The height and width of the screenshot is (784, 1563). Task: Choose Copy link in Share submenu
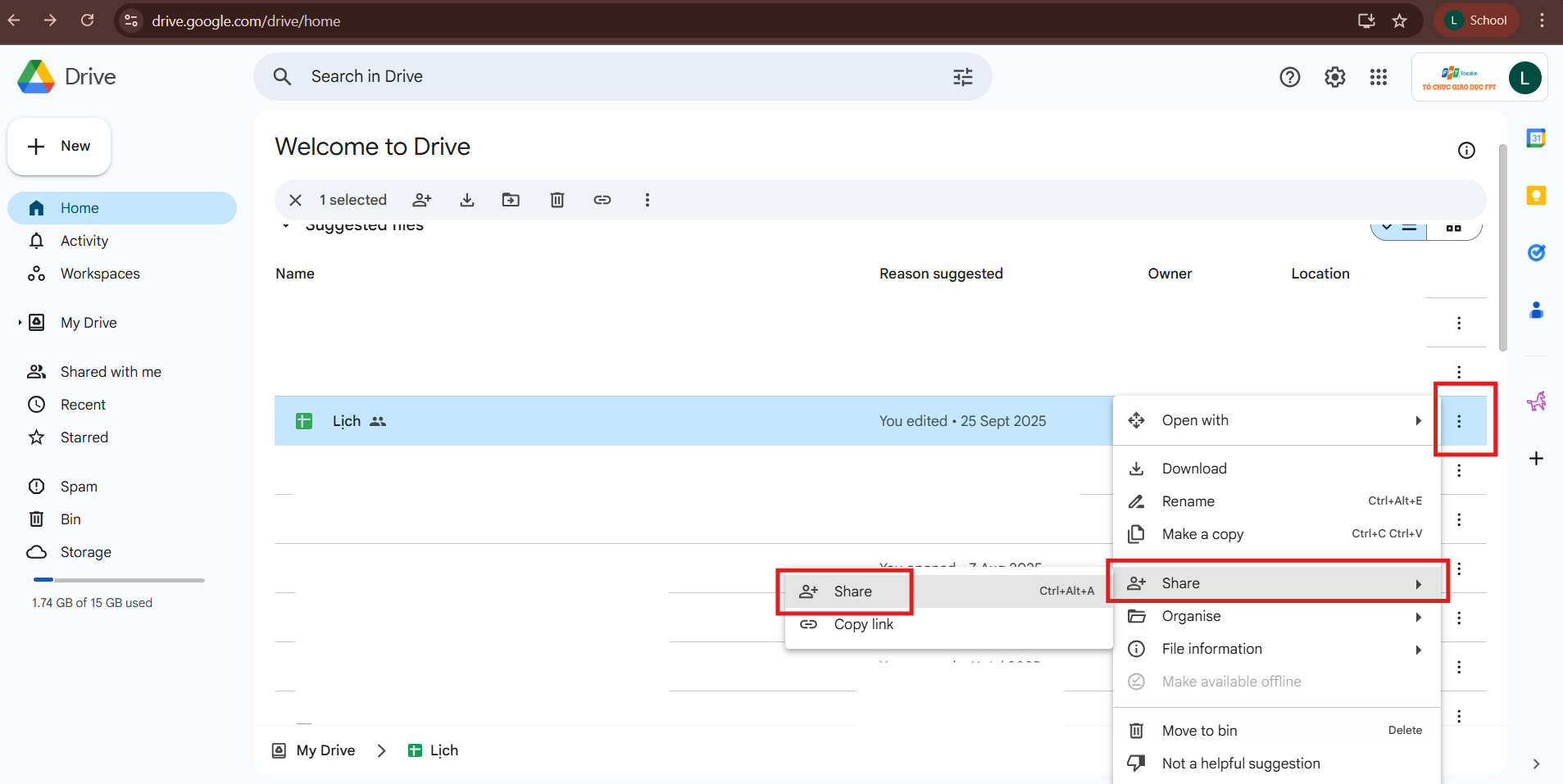click(x=863, y=624)
